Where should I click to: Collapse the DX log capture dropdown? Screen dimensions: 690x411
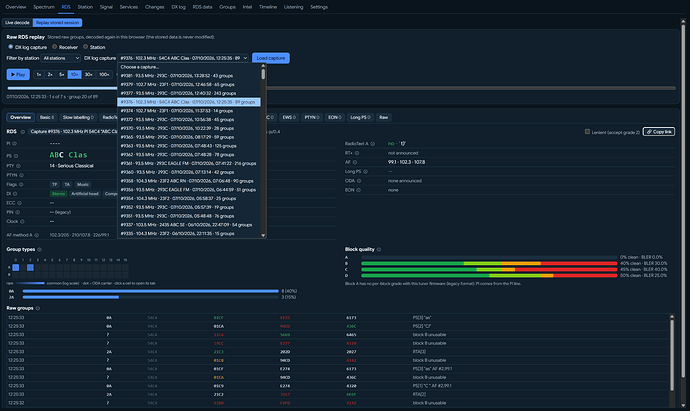tap(184, 58)
